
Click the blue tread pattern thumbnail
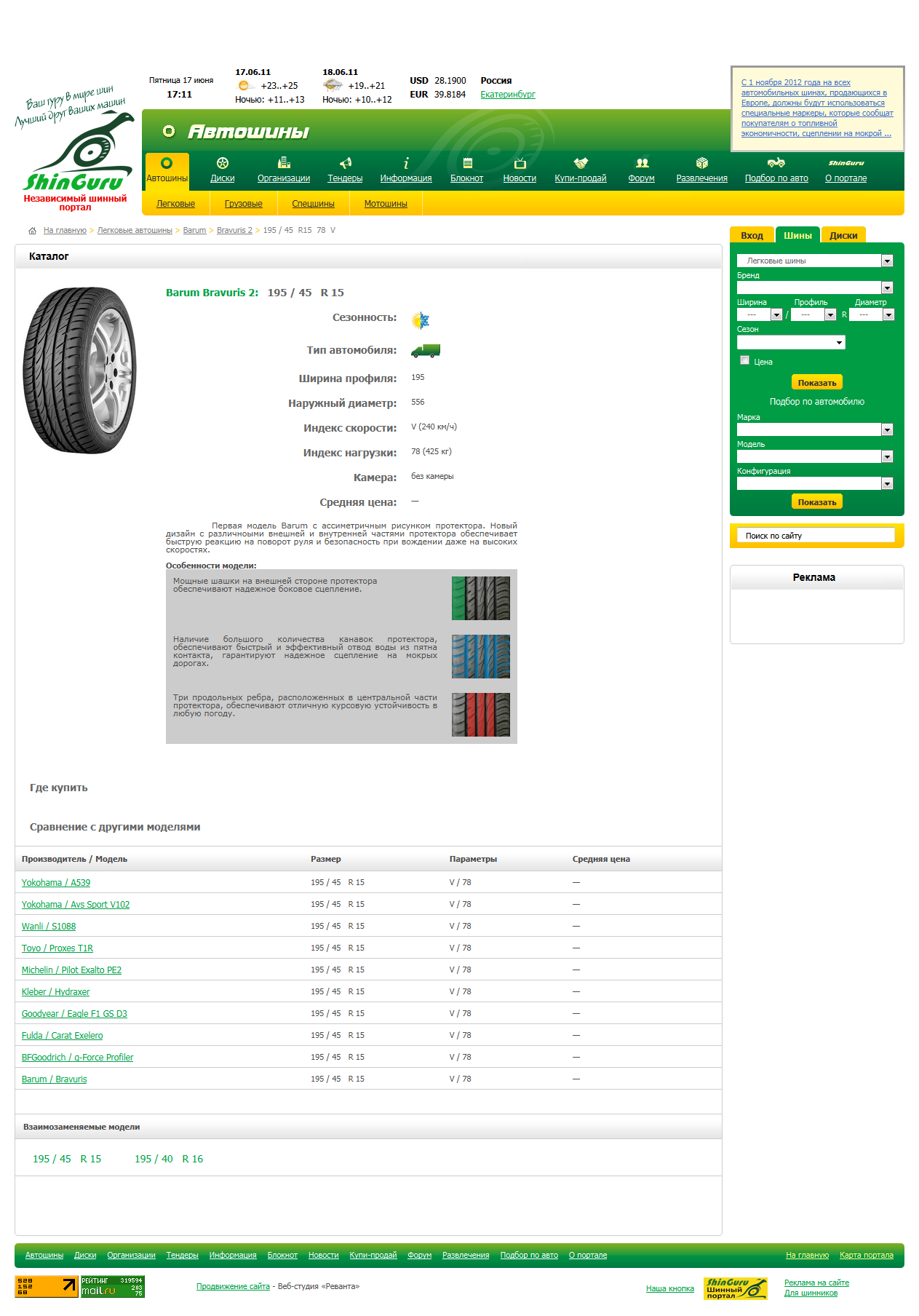pyautogui.click(x=481, y=657)
